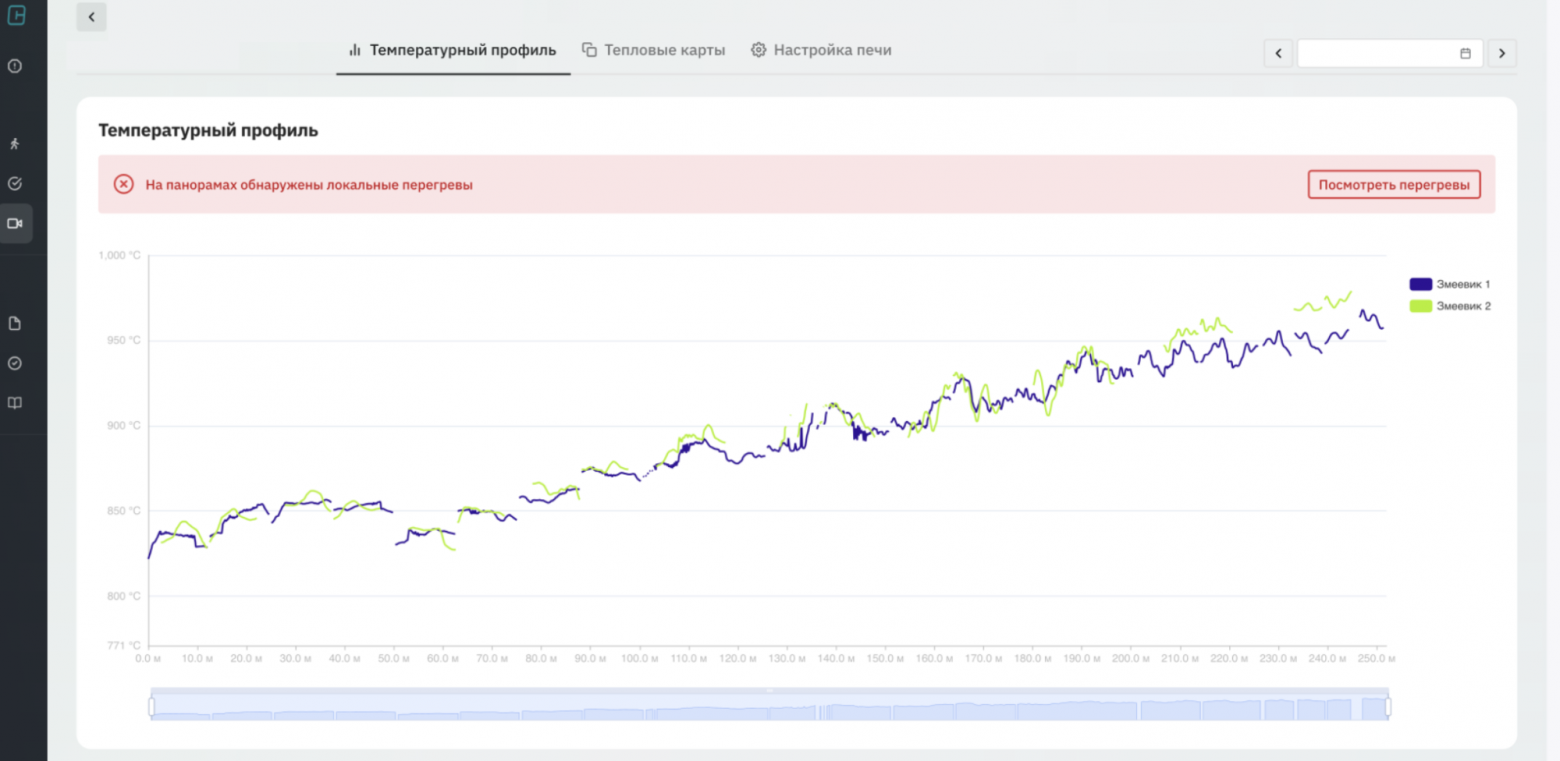This screenshot has width=1560, height=761.
Task: Click the calendar icon in date field
Action: coord(1465,54)
